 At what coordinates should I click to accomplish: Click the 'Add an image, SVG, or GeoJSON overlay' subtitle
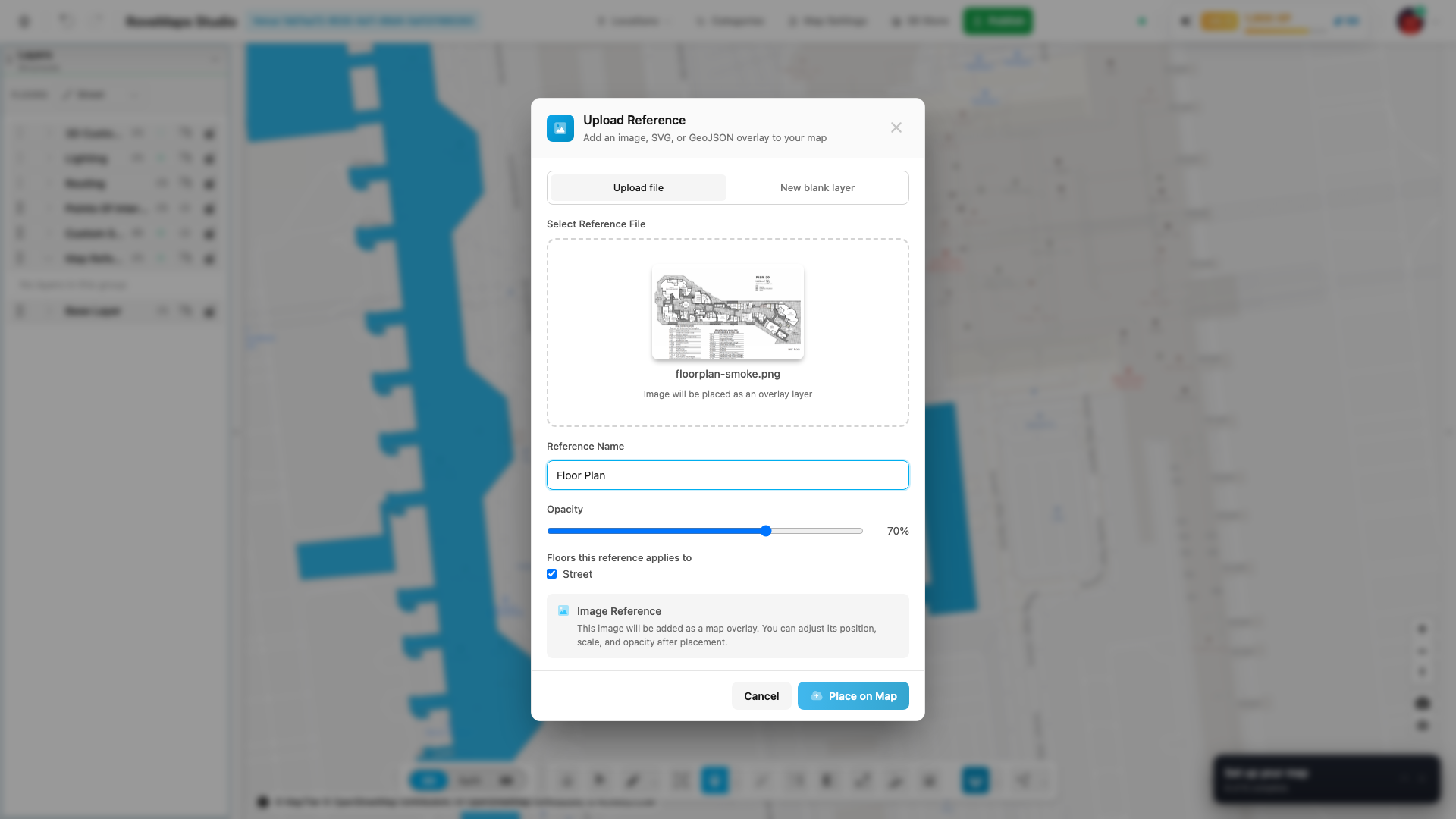coord(704,138)
